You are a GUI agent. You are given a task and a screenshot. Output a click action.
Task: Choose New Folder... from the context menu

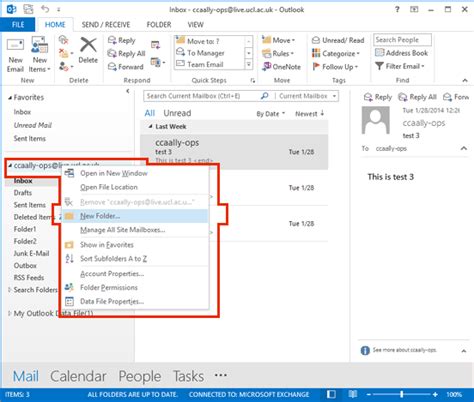pos(135,216)
